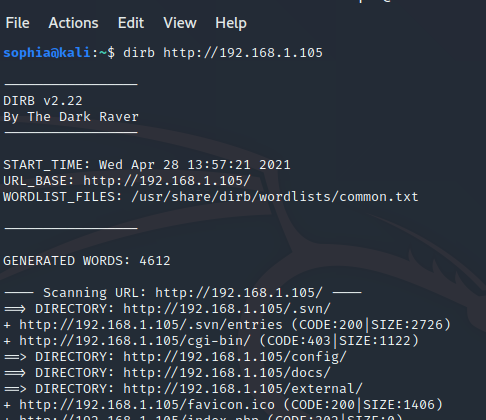486x420 pixels.
Task: Open the View menu
Action: (x=180, y=23)
